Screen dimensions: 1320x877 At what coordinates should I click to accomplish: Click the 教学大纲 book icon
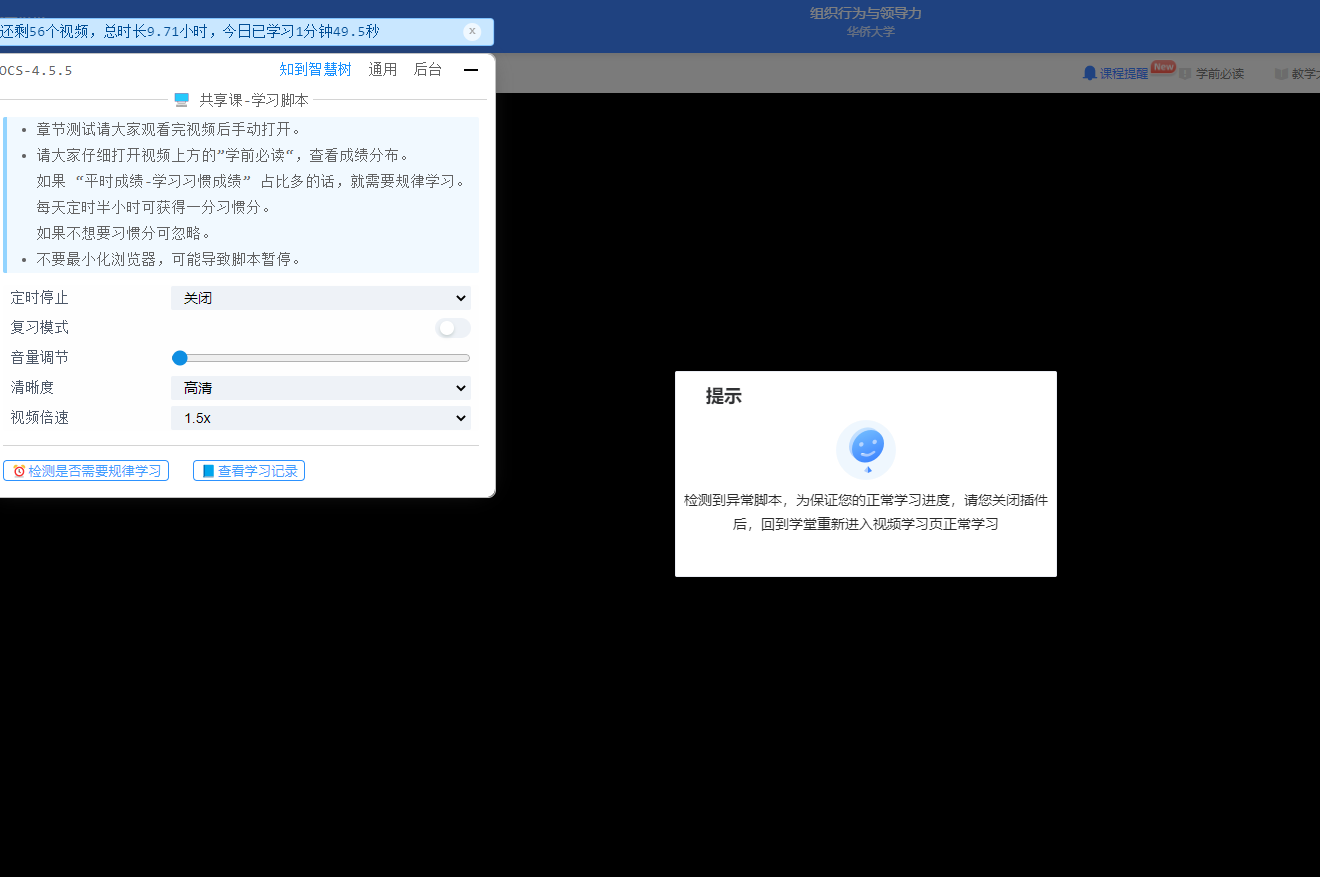tap(1281, 73)
